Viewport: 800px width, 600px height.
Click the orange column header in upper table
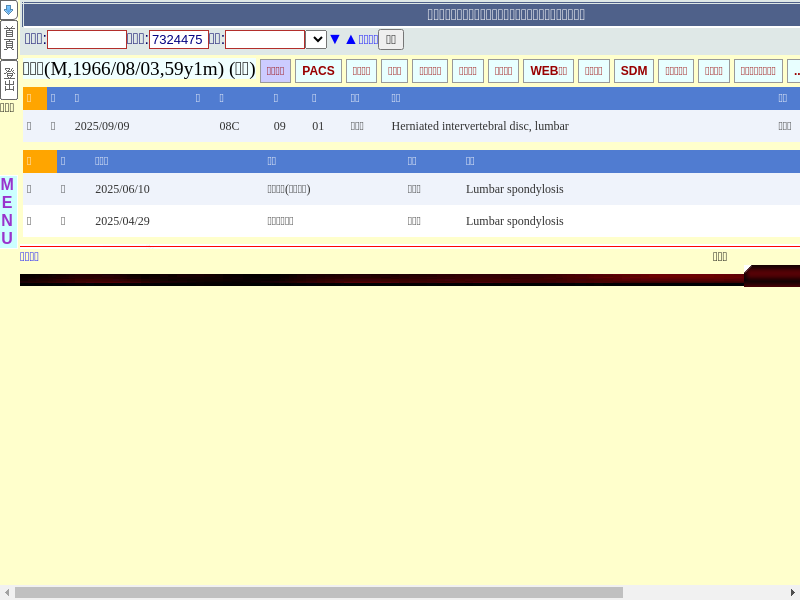34,98
